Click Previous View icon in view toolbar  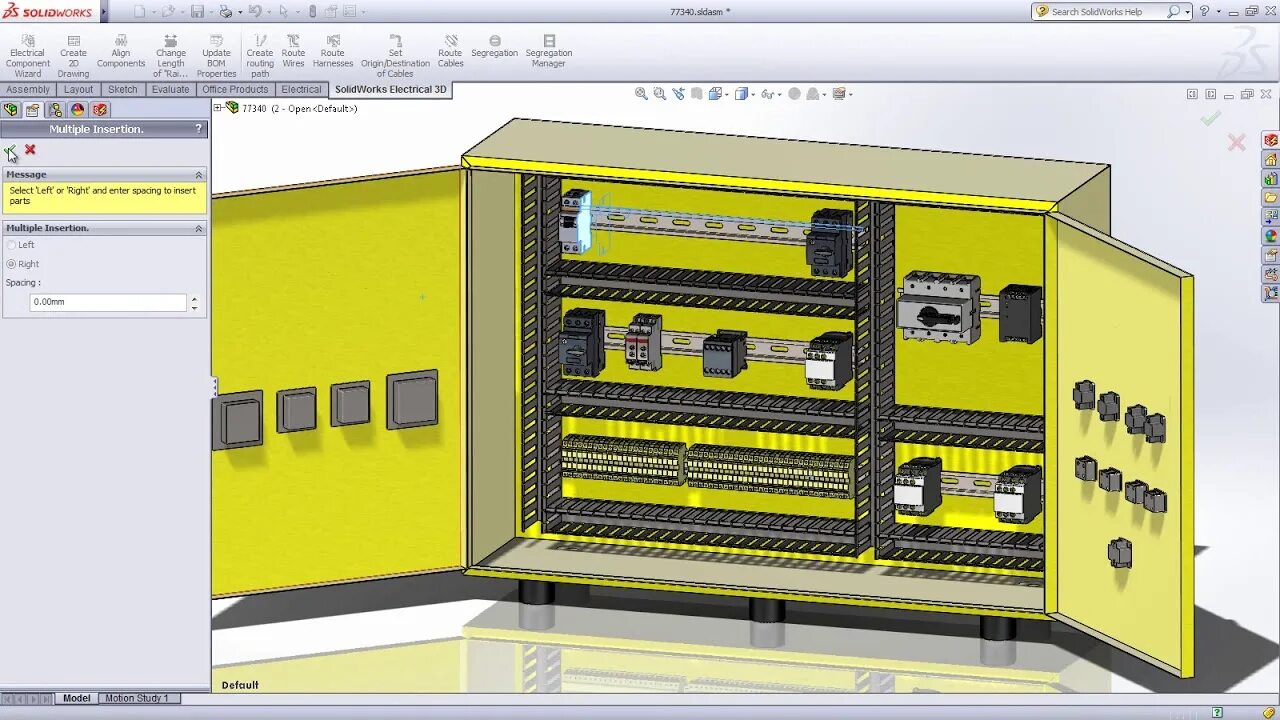(678, 93)
